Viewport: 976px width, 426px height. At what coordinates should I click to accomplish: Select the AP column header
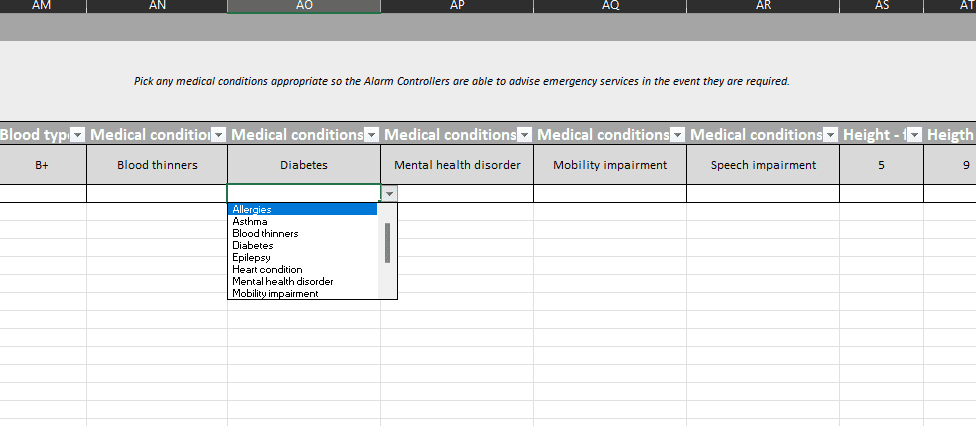pyautogui.click(x=457, y=6)
